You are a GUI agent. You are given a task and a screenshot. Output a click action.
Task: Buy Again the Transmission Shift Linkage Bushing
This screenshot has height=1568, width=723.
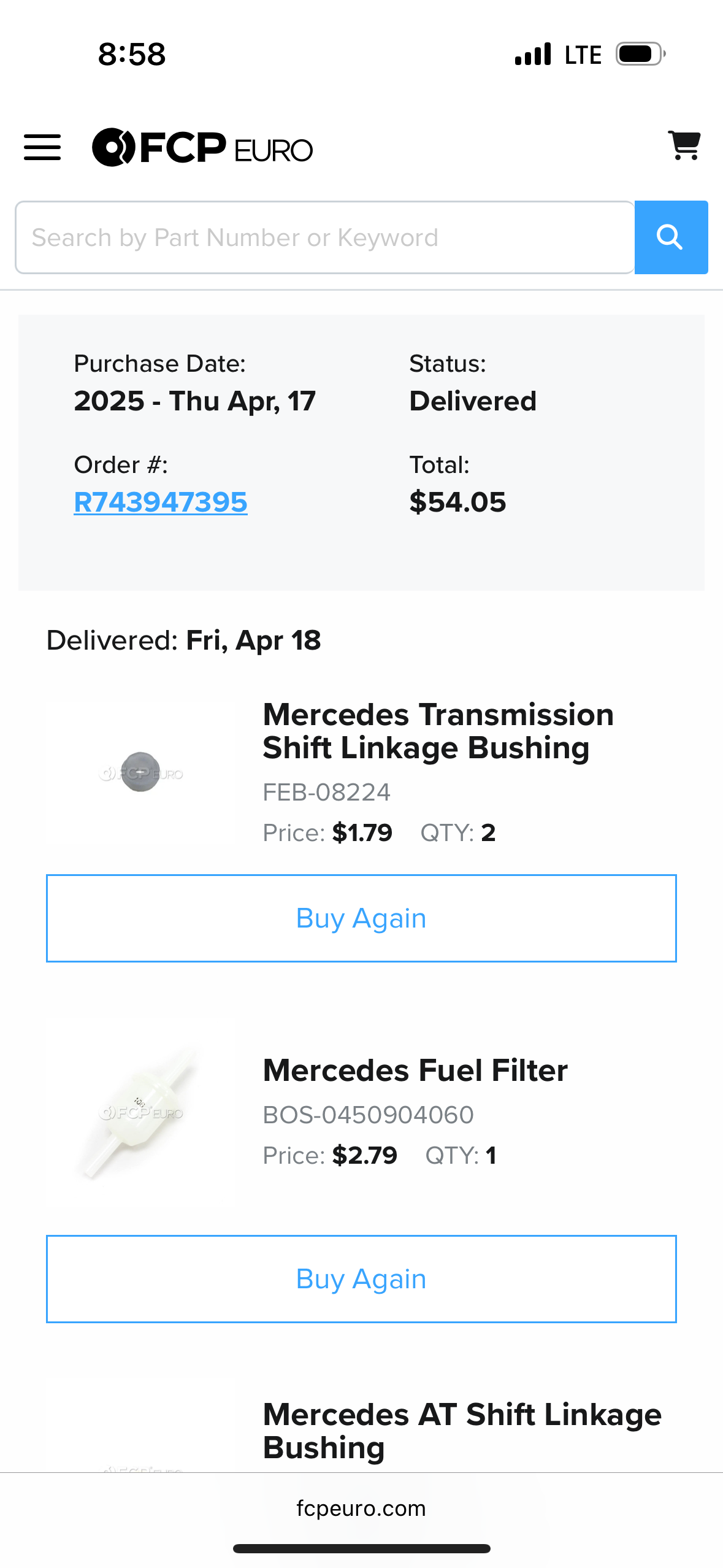[x=361, y=918]
